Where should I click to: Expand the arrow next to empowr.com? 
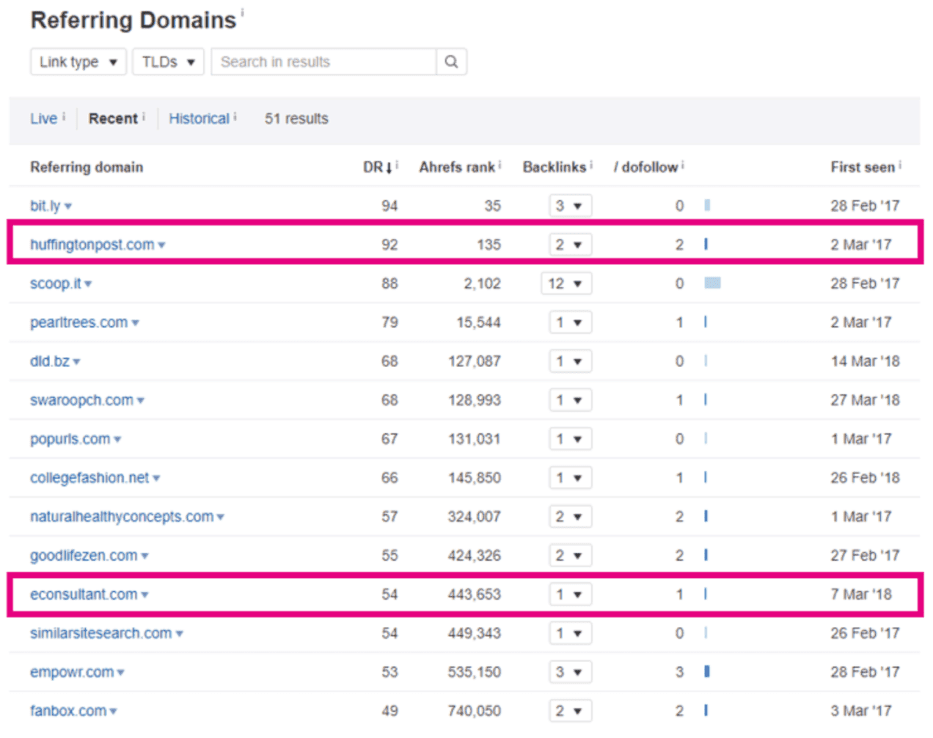coord(121,673)
